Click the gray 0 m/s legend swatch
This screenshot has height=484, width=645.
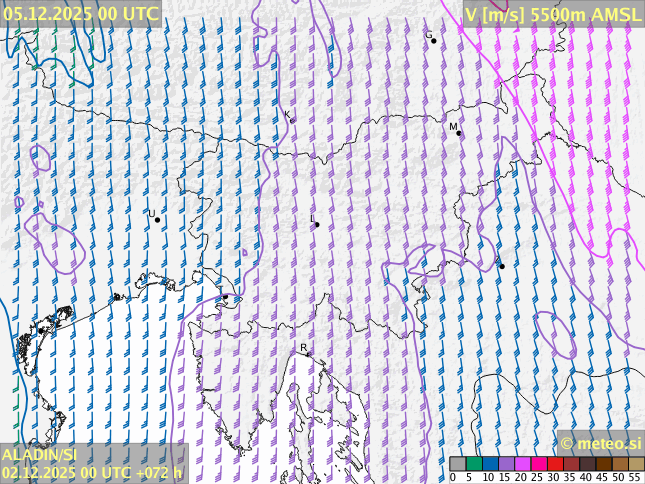click(x=457, y=464)
